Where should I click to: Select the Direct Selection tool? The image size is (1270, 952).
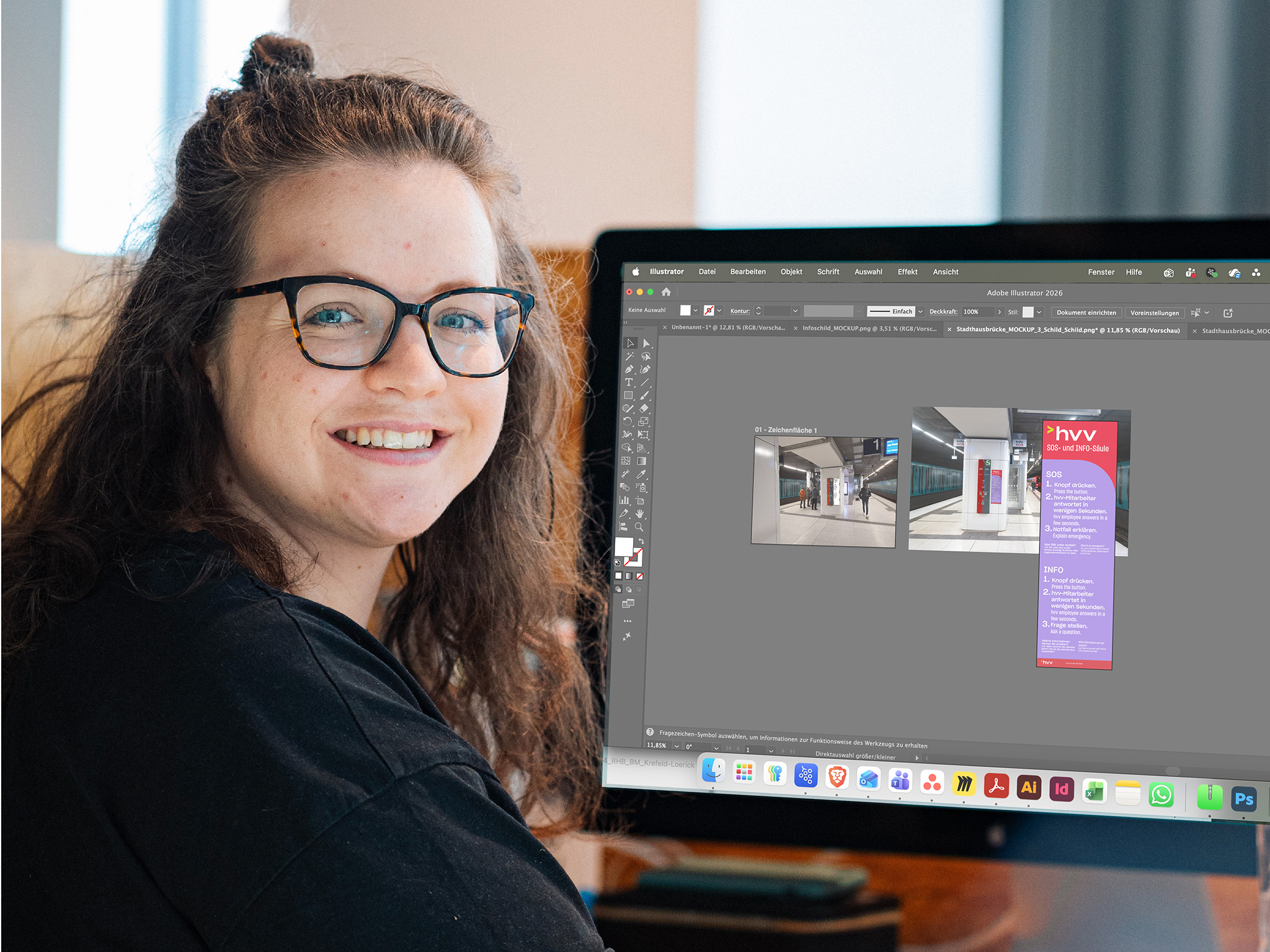coord(646,343)
